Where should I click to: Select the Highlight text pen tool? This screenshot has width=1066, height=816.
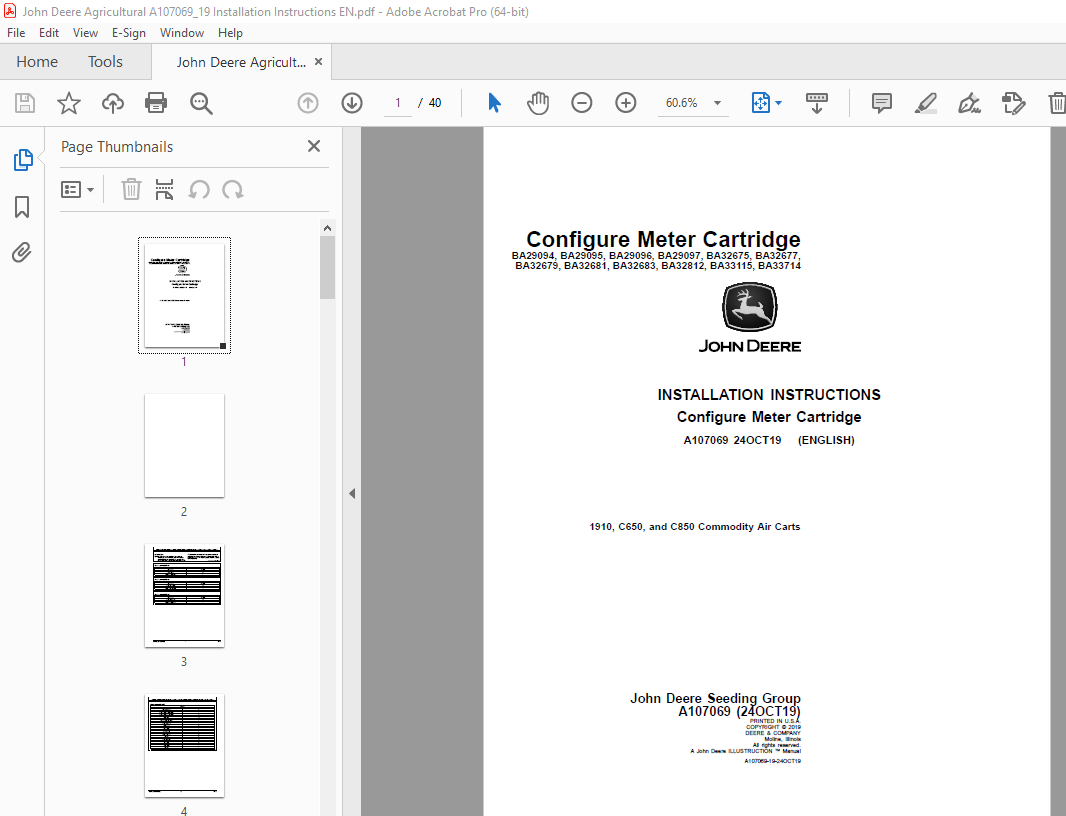coord(925,103)
